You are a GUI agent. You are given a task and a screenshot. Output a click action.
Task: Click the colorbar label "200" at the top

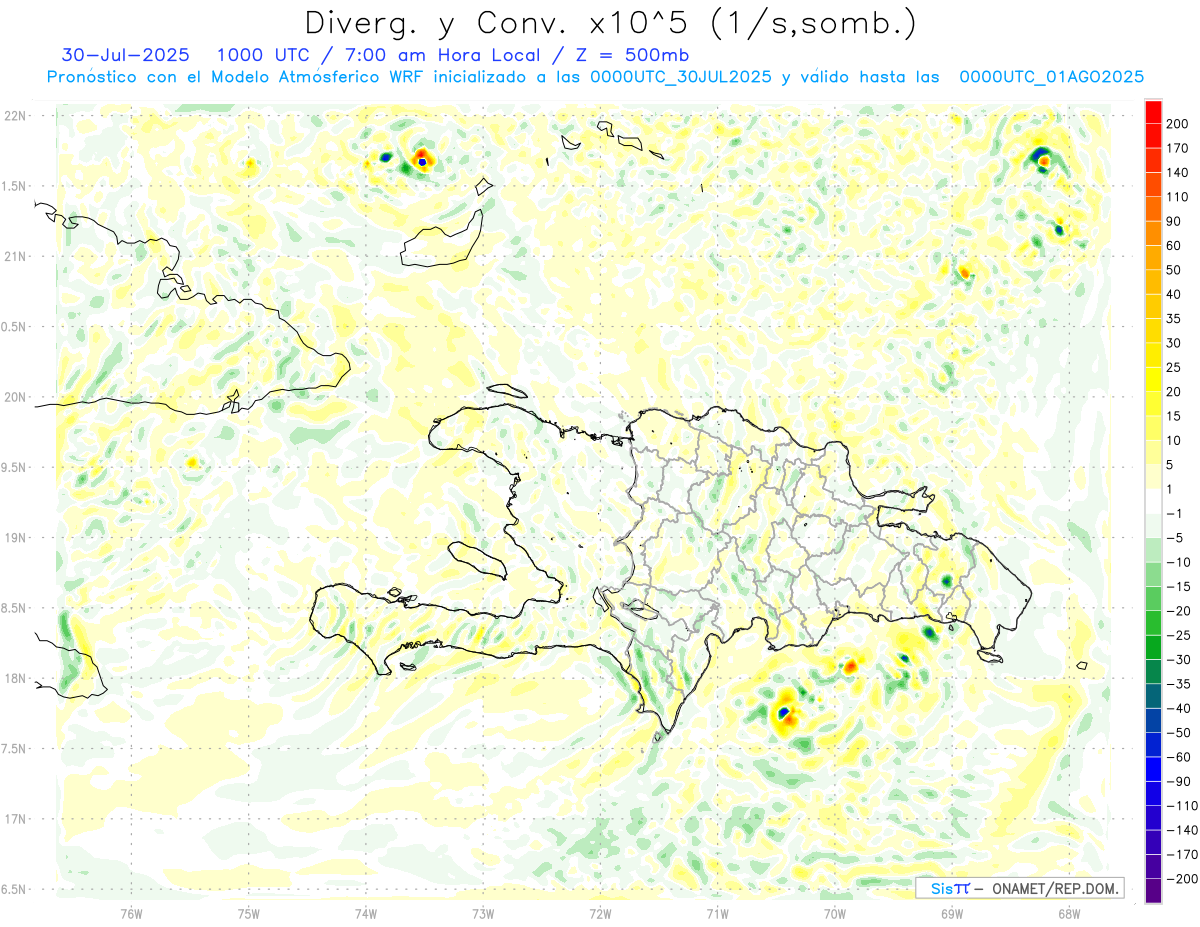1177,123
